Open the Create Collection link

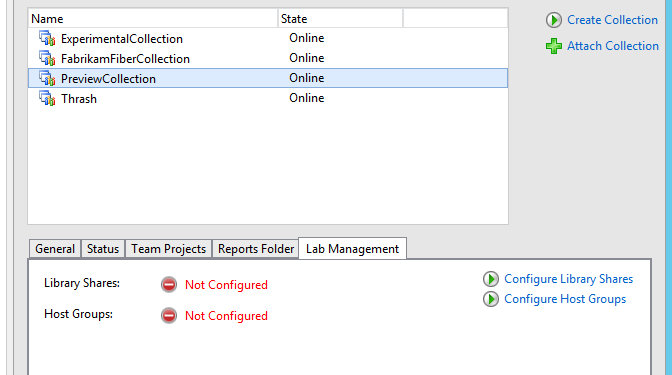[x=612, y=20]
